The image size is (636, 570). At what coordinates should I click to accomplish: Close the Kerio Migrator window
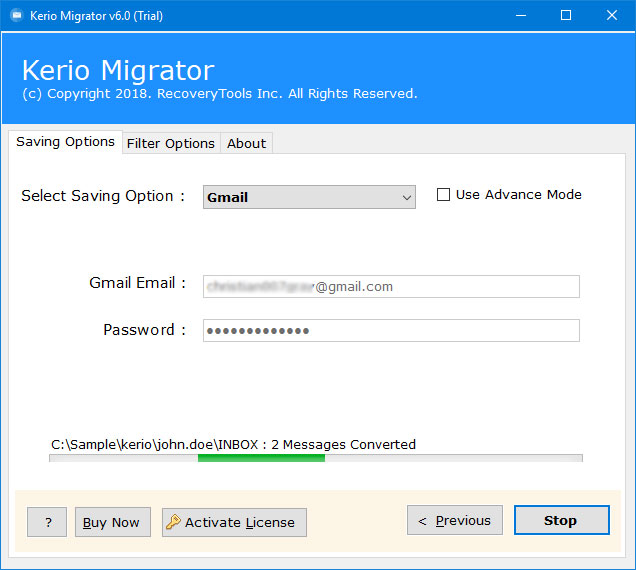pyautogui.click(x=612, y=16)
